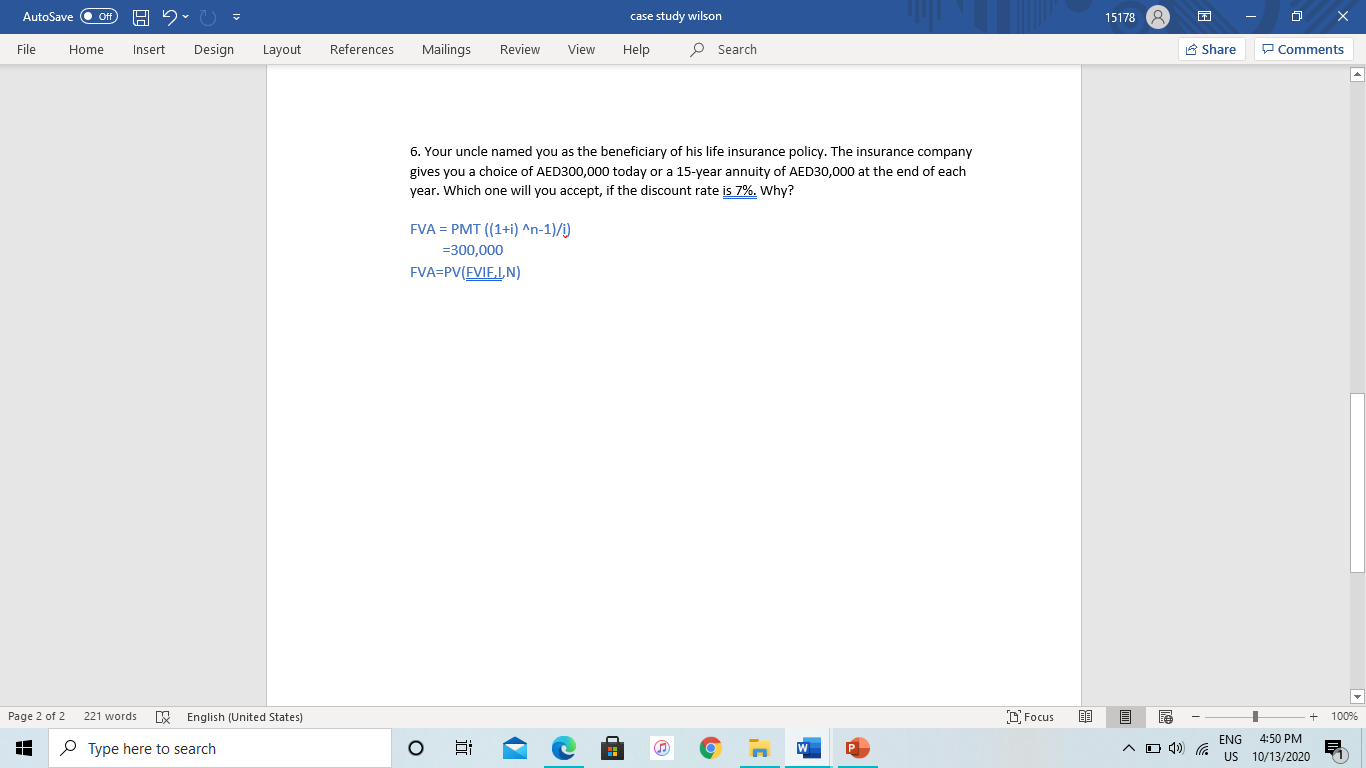Click the vertical scrollbar up arrow
1366x768 pixels.
1357,75
